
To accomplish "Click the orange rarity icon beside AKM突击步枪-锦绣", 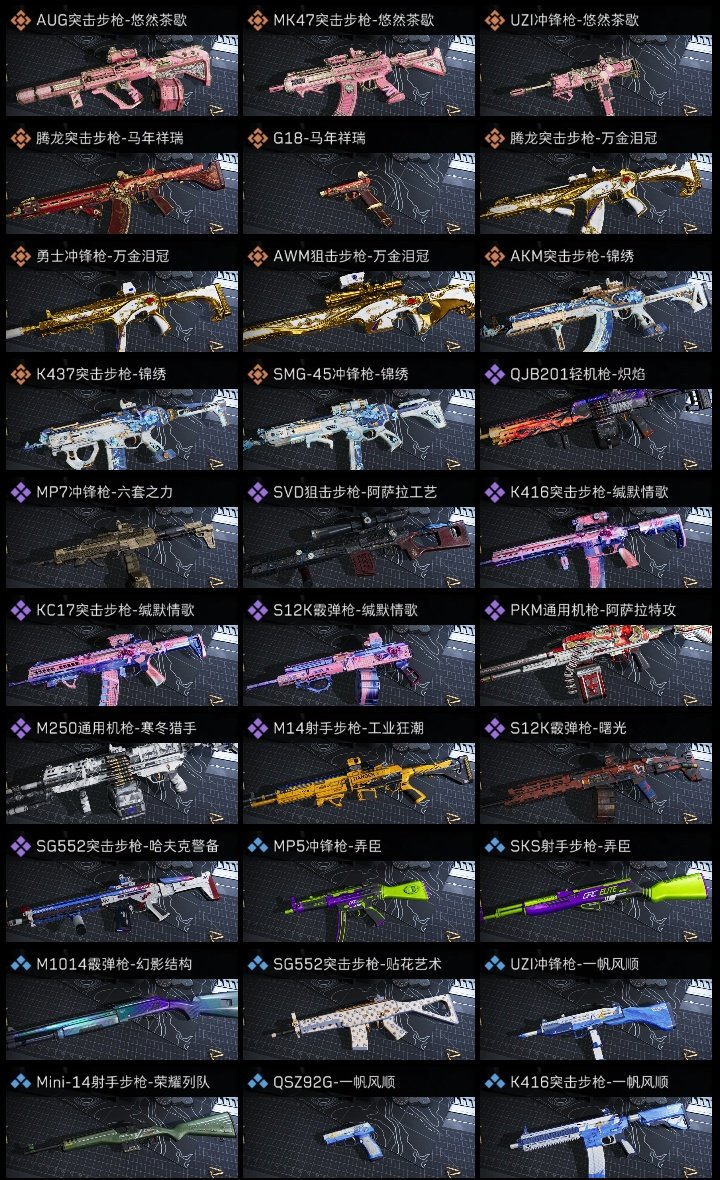I will 494,256.
